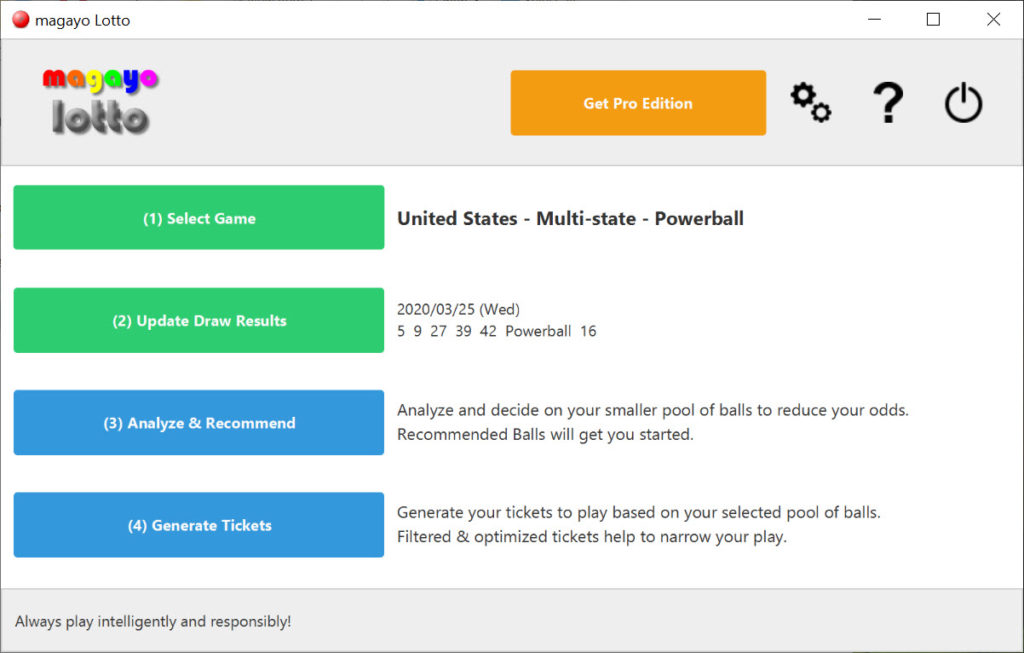This screenshot has width=1024, height=653.
Task: Click the 2020/03/25 (Wed) draw date
Action: pyautogui.click(x=458, y=310)
